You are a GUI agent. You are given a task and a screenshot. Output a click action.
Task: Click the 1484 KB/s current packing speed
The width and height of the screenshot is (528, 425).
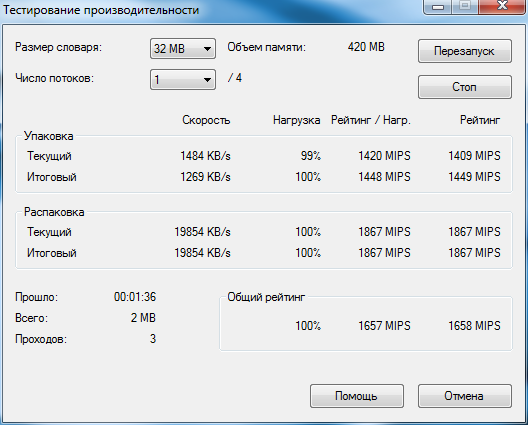[x=205, y=156]
